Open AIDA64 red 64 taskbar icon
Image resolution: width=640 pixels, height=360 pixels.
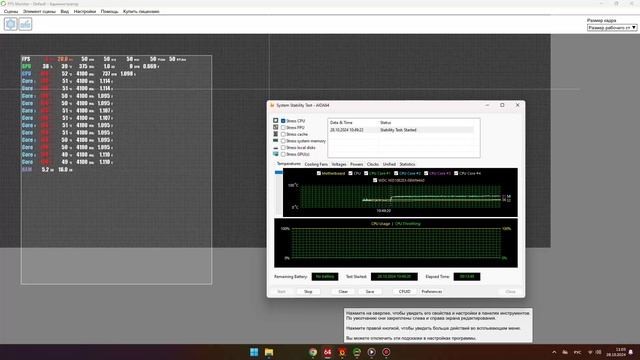point(327,352)
